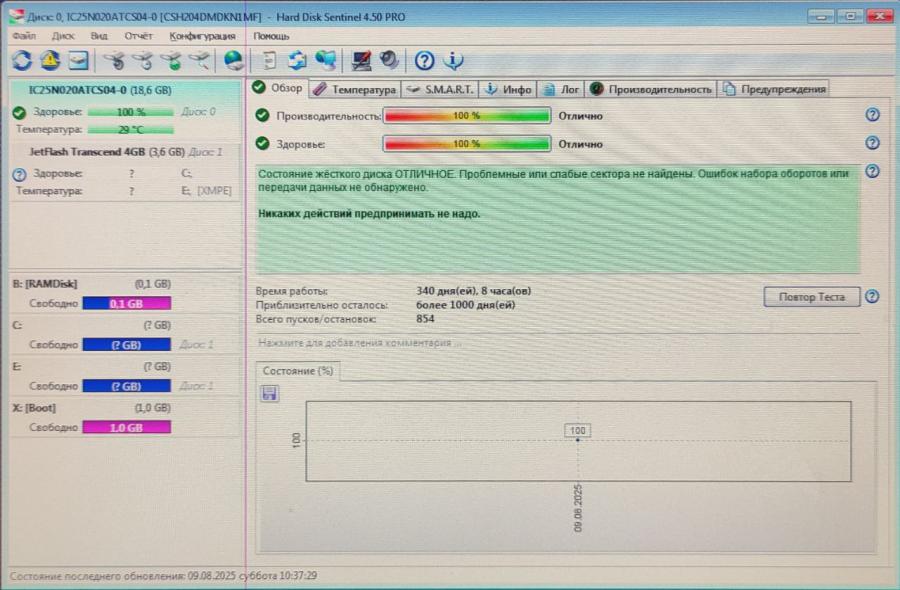Click the last-update status bar text

(164, 575)
